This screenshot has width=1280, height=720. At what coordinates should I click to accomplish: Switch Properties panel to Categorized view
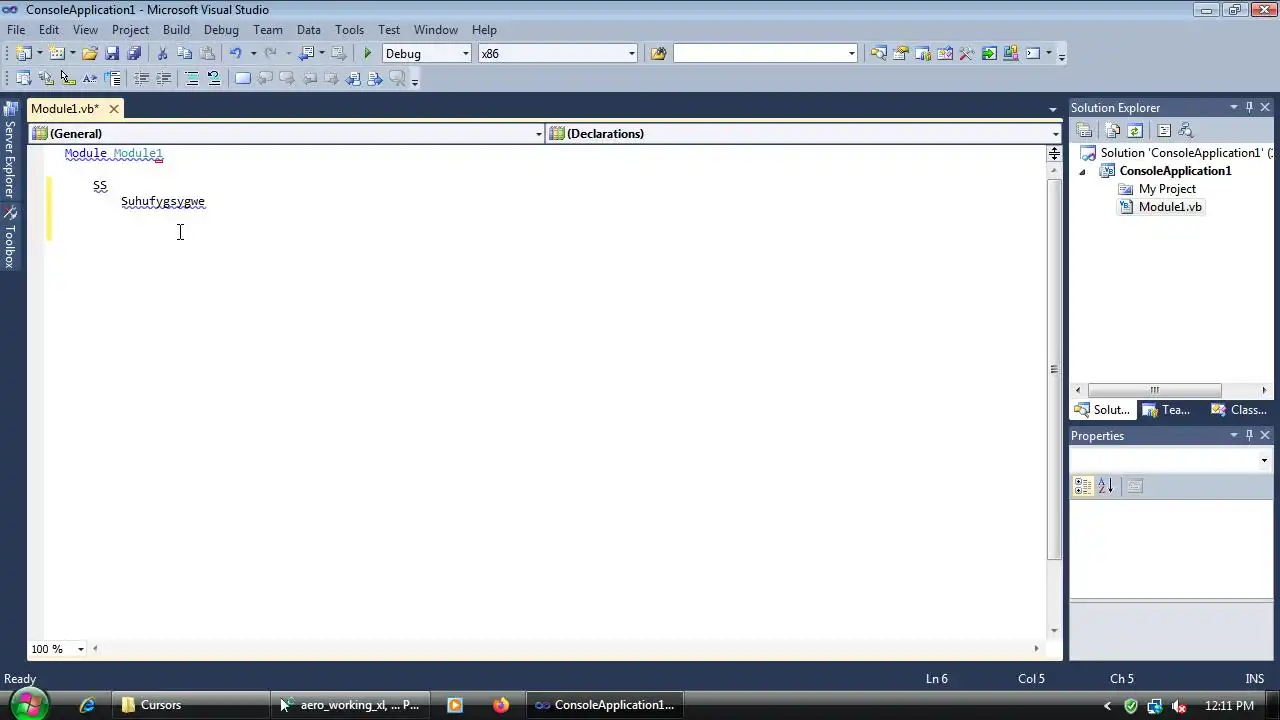coord(1083,486)
